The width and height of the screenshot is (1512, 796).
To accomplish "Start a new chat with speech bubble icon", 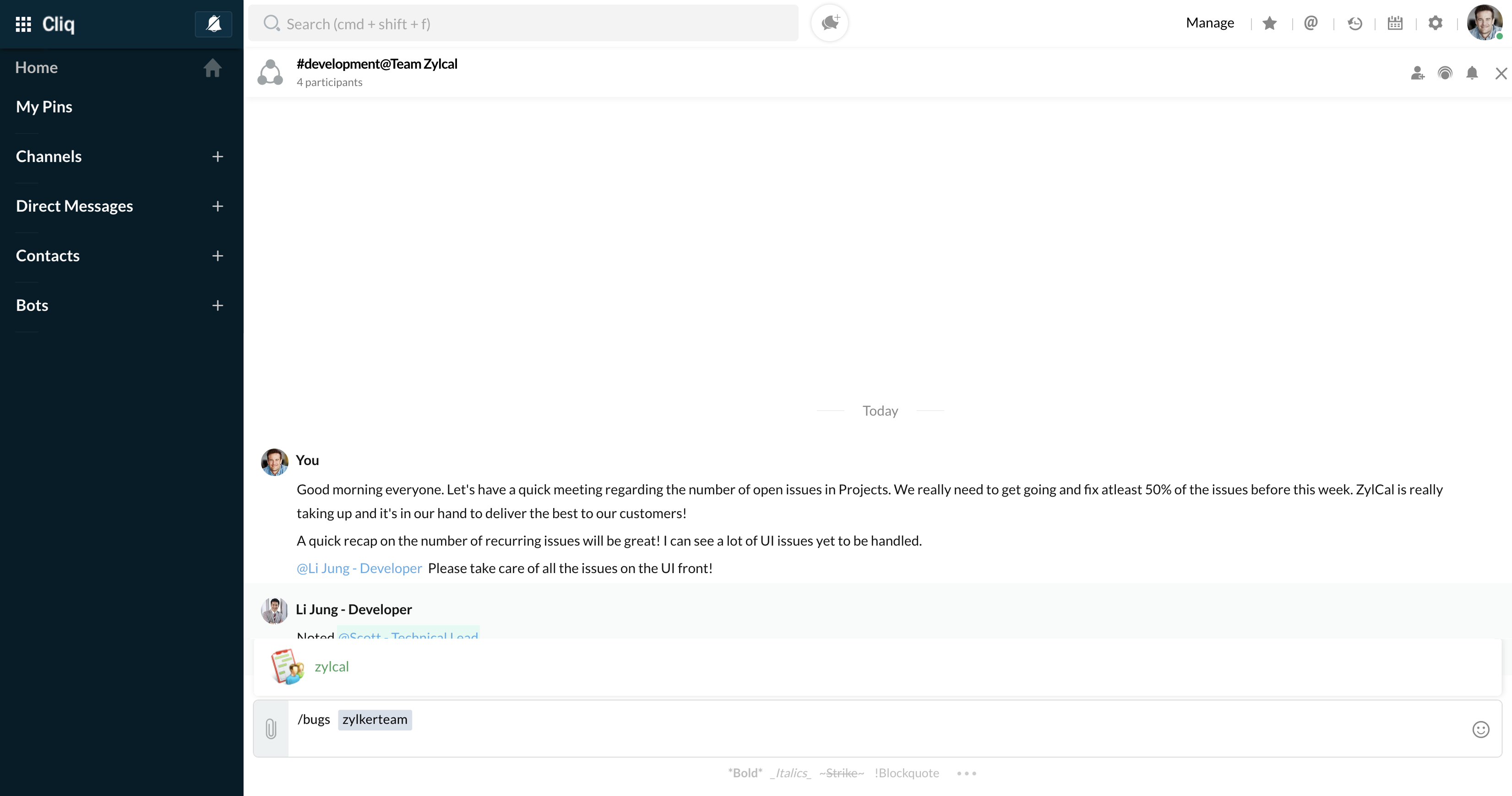I will [x=829, y=23].
